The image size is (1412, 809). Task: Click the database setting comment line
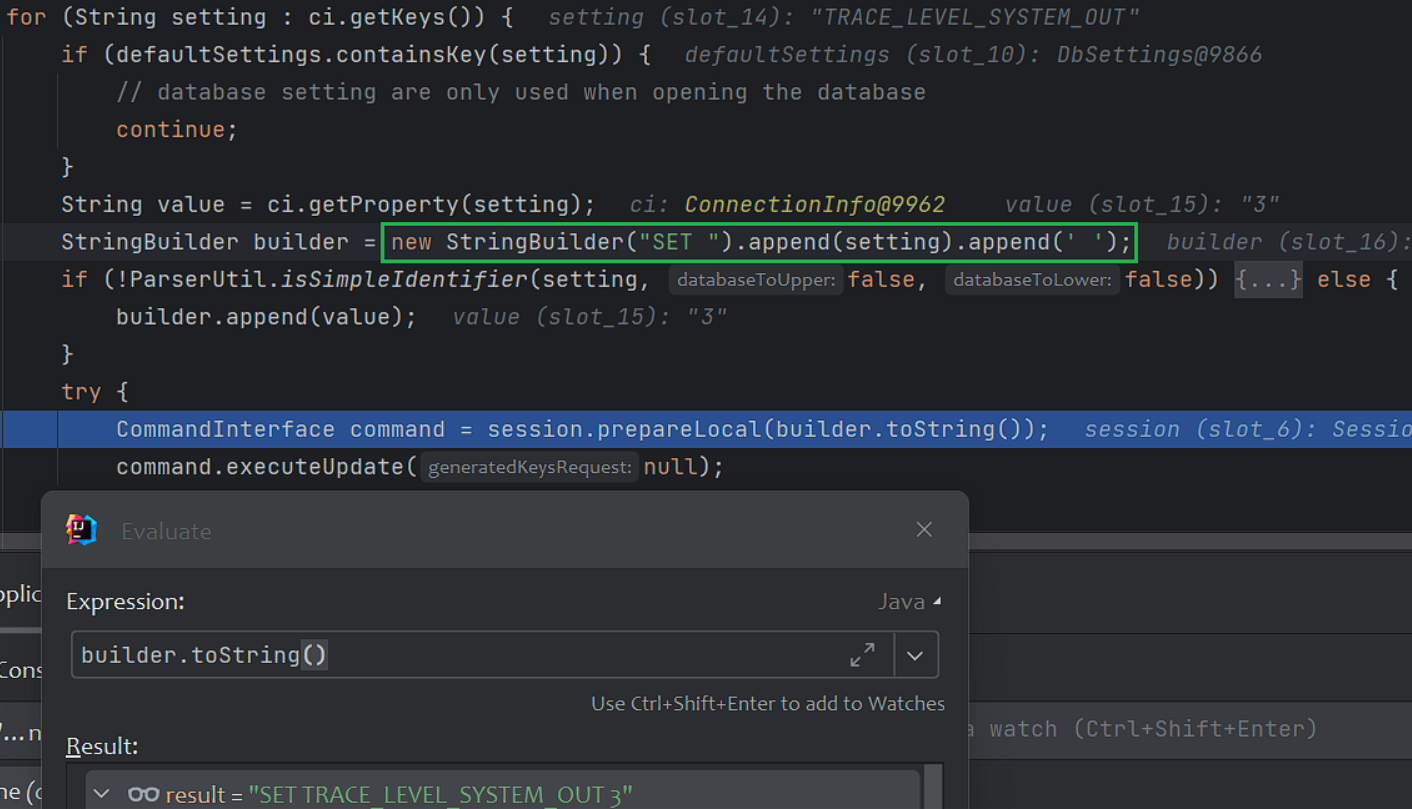(x=521, y=92)
